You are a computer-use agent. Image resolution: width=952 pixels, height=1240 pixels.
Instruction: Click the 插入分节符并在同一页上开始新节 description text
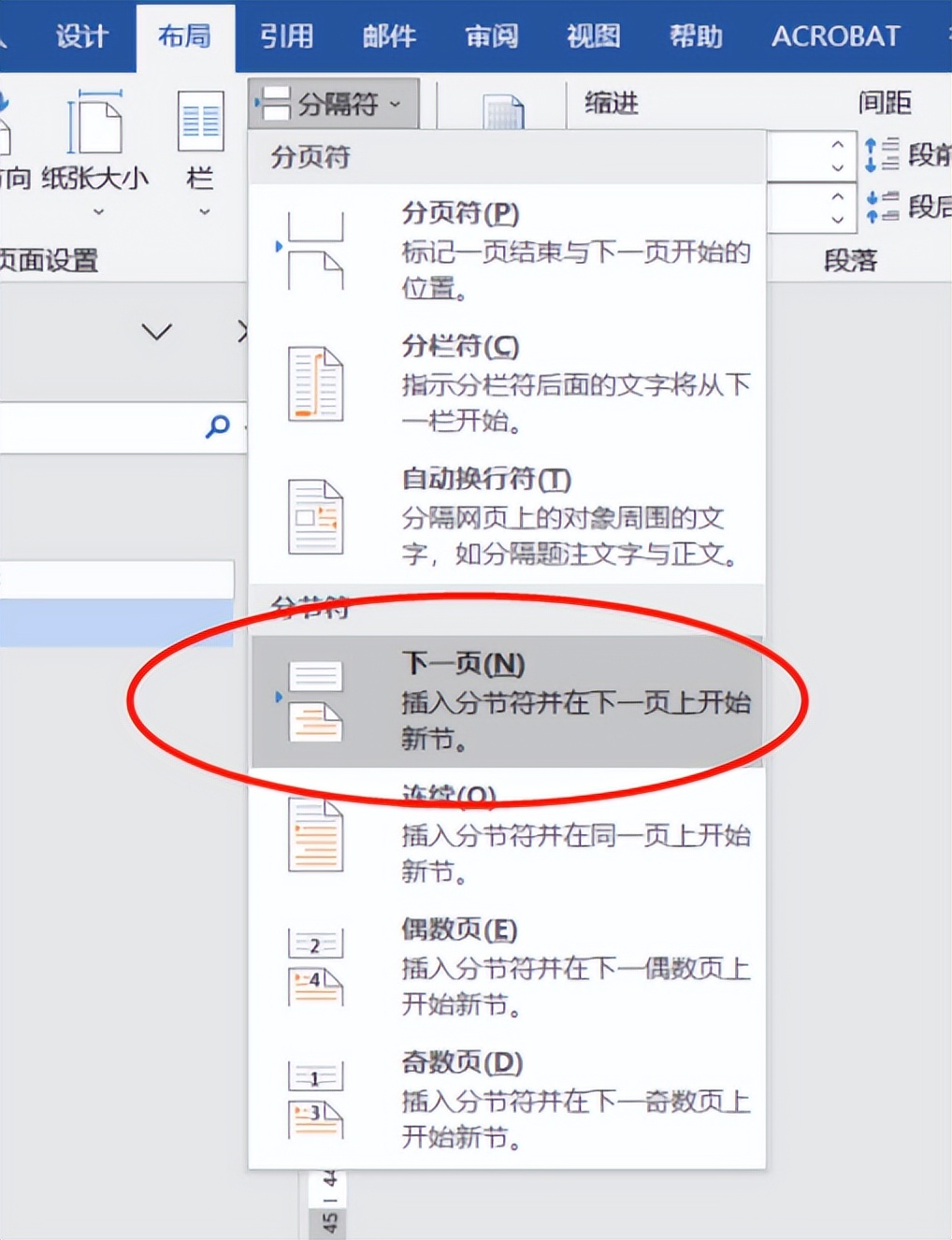(576, 853)
